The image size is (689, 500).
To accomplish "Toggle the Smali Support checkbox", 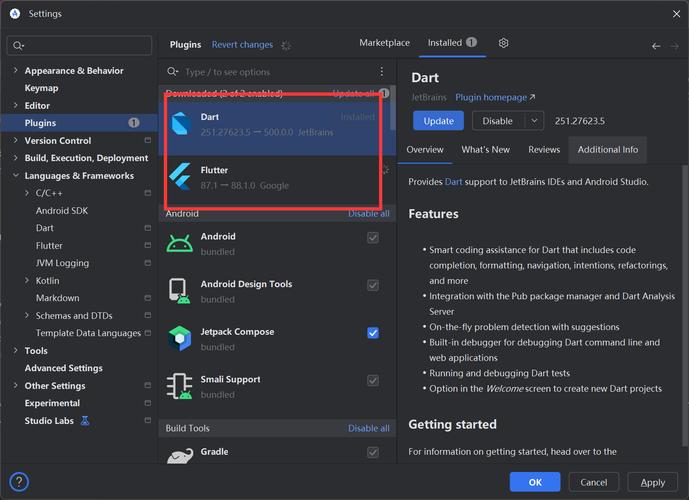I will point(373,380).
